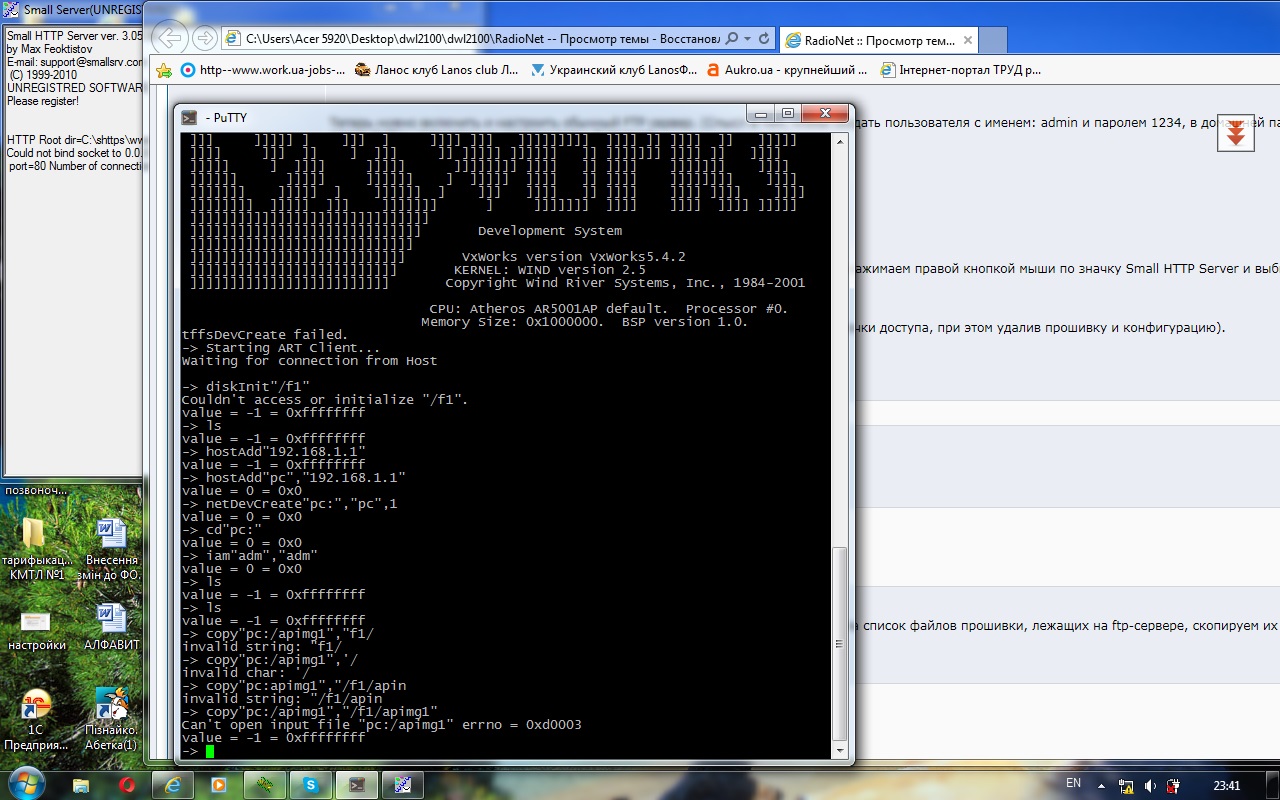Click the PuTTY terminal scrollbar thumb
Screen dimensions: 1280x800
pyautogui.click(x=839, y=645)
